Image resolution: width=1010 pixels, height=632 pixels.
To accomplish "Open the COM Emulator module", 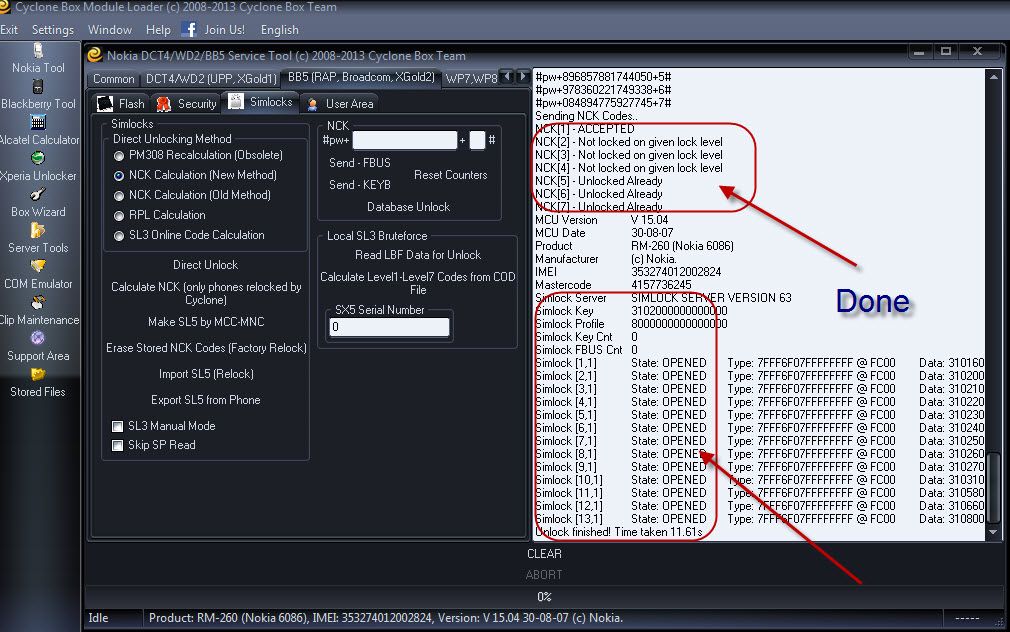I will tap(38, 267).
